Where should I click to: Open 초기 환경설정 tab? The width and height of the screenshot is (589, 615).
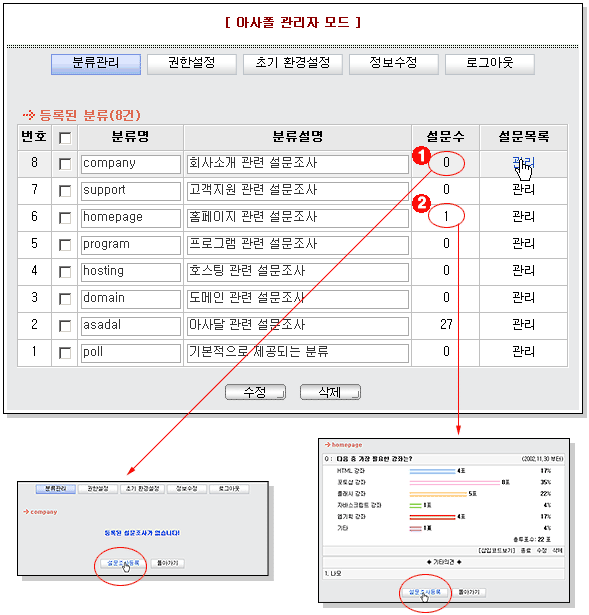point(293,64)
